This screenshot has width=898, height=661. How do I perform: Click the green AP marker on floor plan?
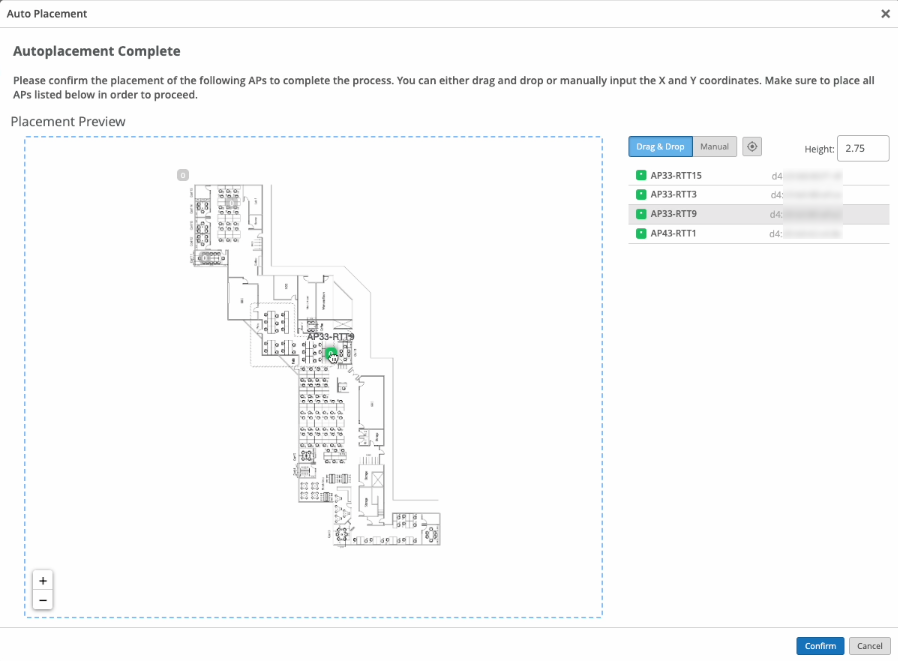(330, 354)
